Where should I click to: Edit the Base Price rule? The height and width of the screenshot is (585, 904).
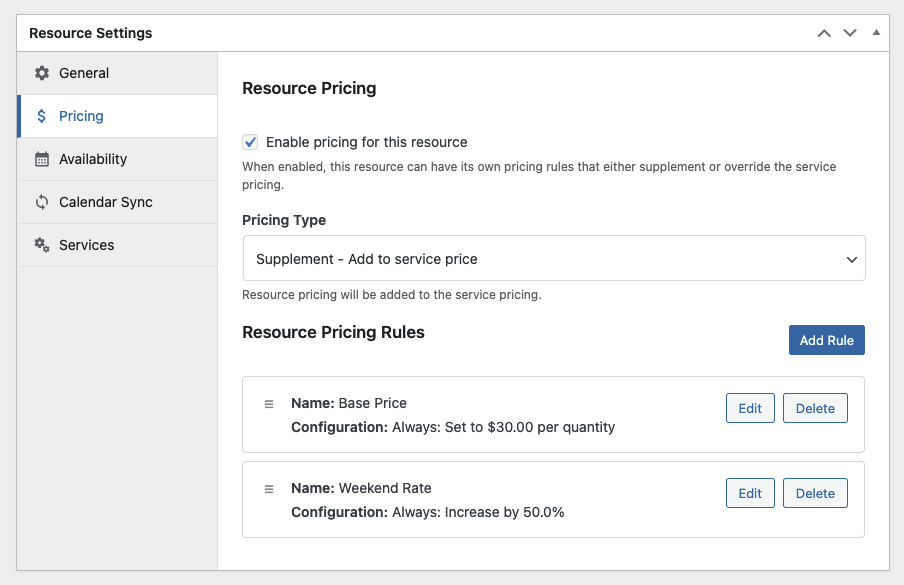pyautogui.click(x=750, y=408)
